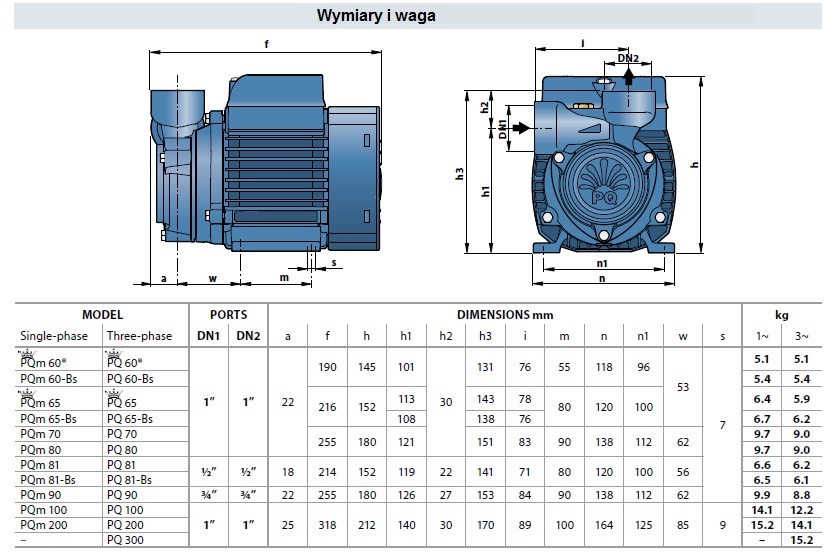Select model PQm 70
Image resolution: width=828 pixels, height=557 pixels.
pos(40,434)
